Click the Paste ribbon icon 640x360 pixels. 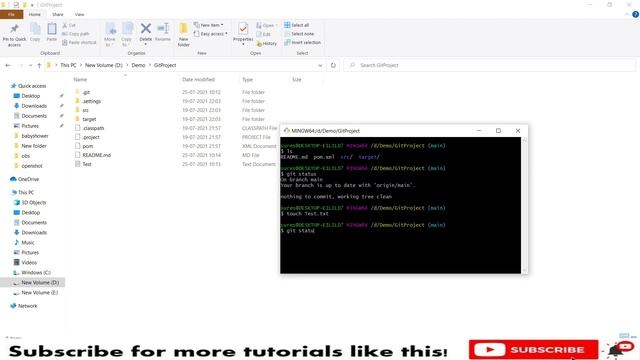tap(51, 32)
